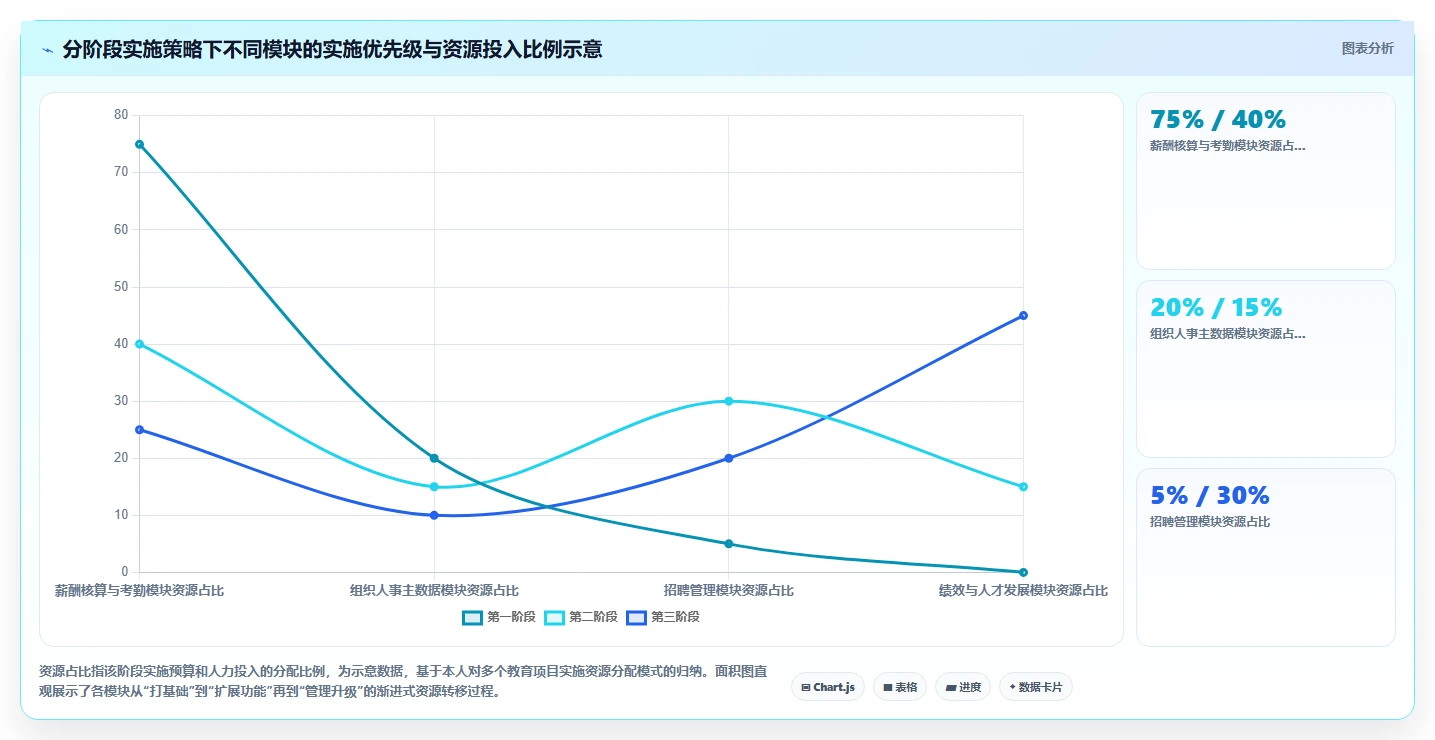1435x740 pixels.
Task: Click 第一阶段 point at 招聘管理 value 5
Action: pos(729,544)
